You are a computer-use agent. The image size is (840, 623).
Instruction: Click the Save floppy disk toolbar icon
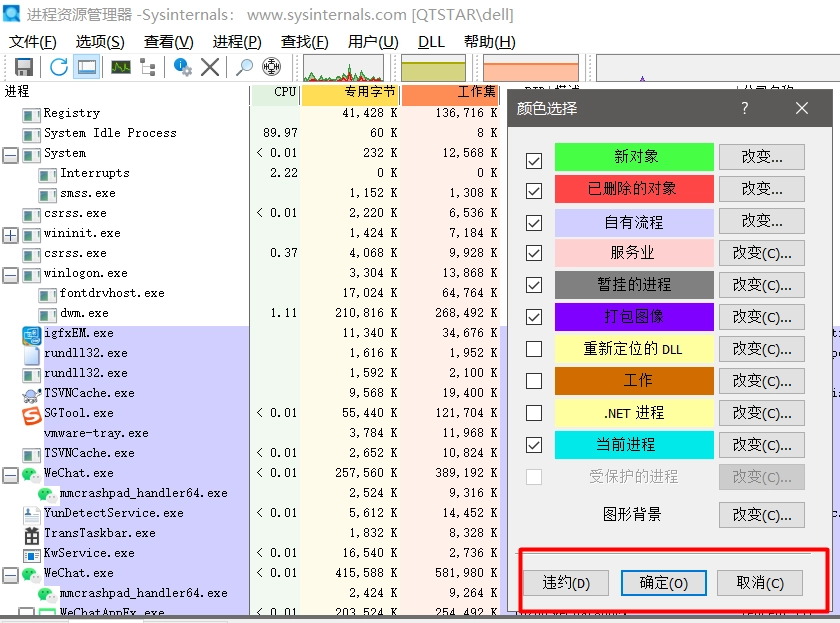coord(24,67)
